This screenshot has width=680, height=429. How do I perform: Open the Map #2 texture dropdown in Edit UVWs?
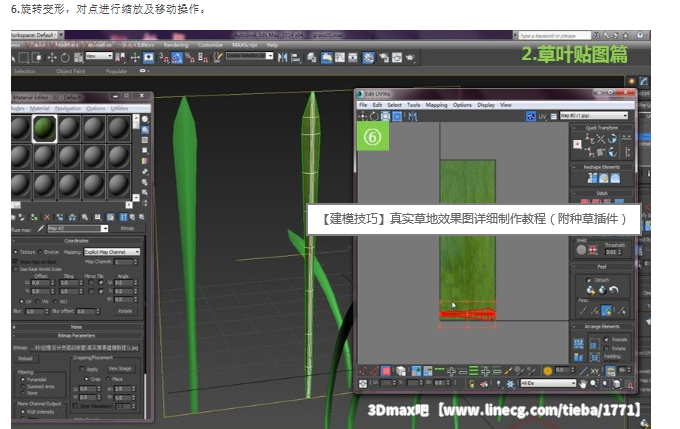(x=596, y=116)
